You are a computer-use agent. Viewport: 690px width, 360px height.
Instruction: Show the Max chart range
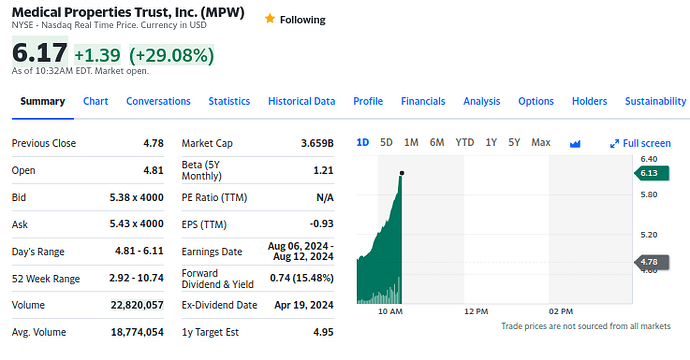[541, 143]
